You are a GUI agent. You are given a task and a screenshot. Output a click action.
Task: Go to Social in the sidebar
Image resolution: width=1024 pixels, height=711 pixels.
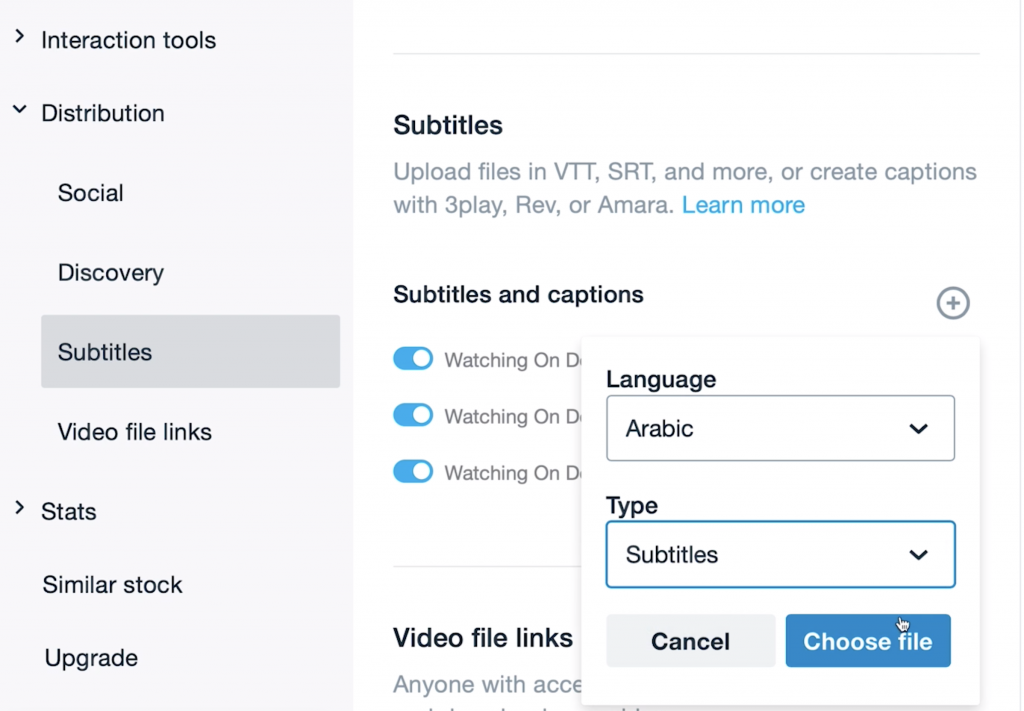click(x=91, y=193)
